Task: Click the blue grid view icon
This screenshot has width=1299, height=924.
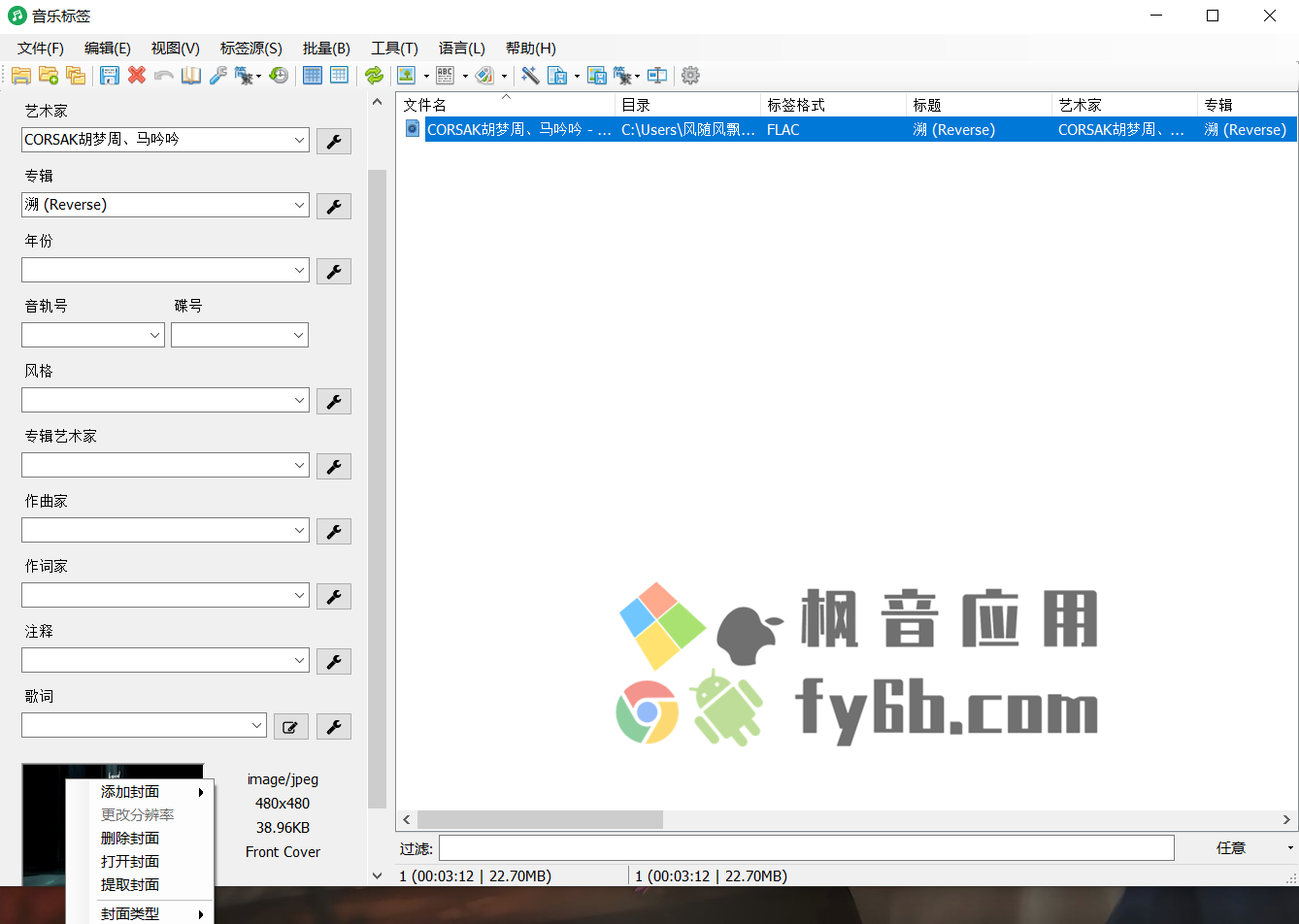Action: tap(313, 76)
